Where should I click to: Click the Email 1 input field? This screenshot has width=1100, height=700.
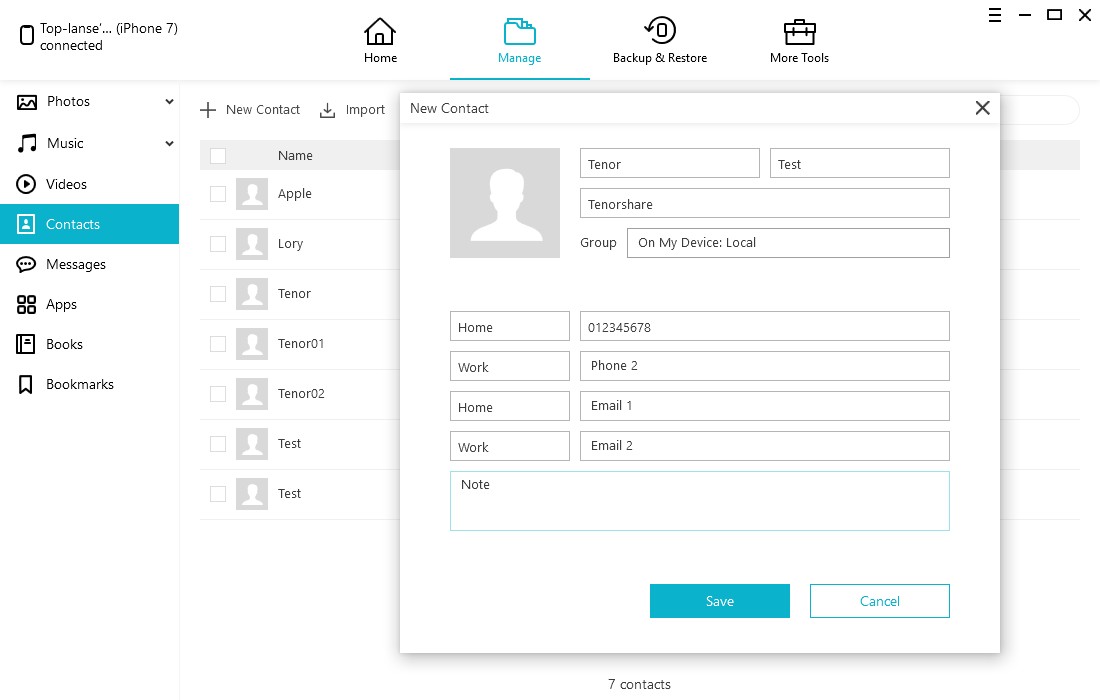point(765,406)
